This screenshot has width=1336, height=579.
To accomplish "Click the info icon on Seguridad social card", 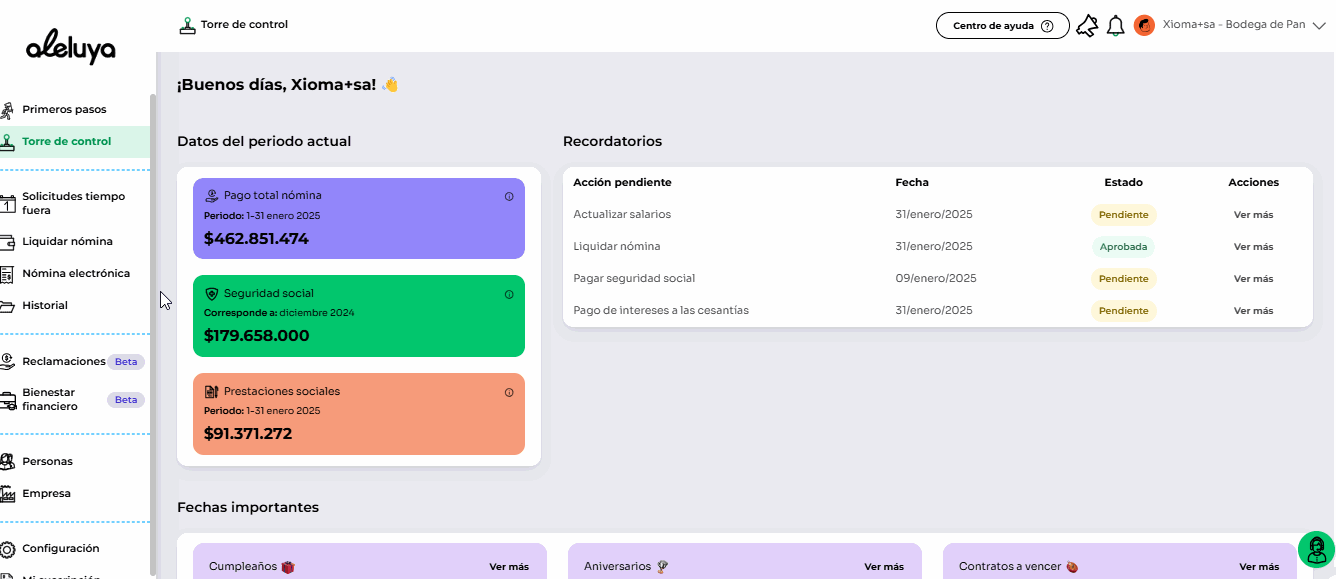I will tap(509, 294).
